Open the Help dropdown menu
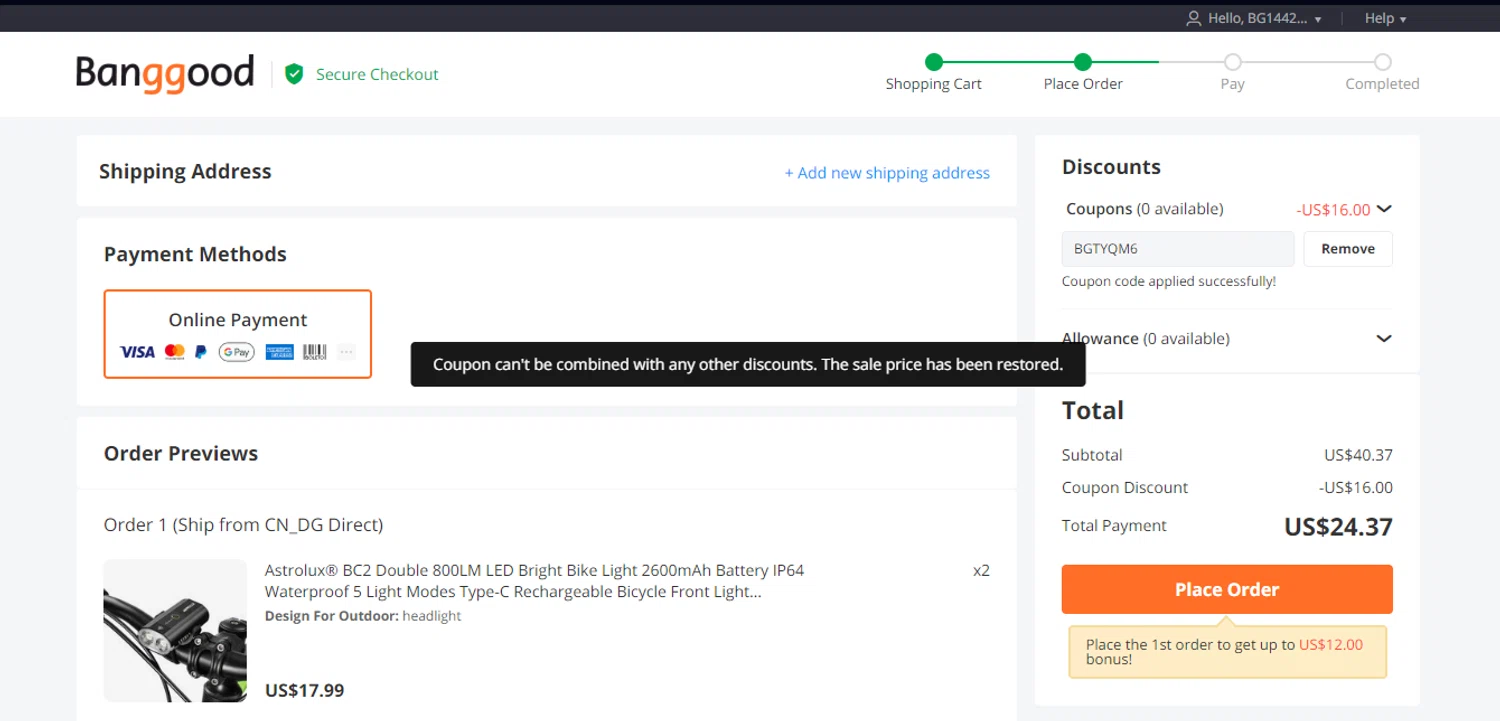 click(1385, 18)
